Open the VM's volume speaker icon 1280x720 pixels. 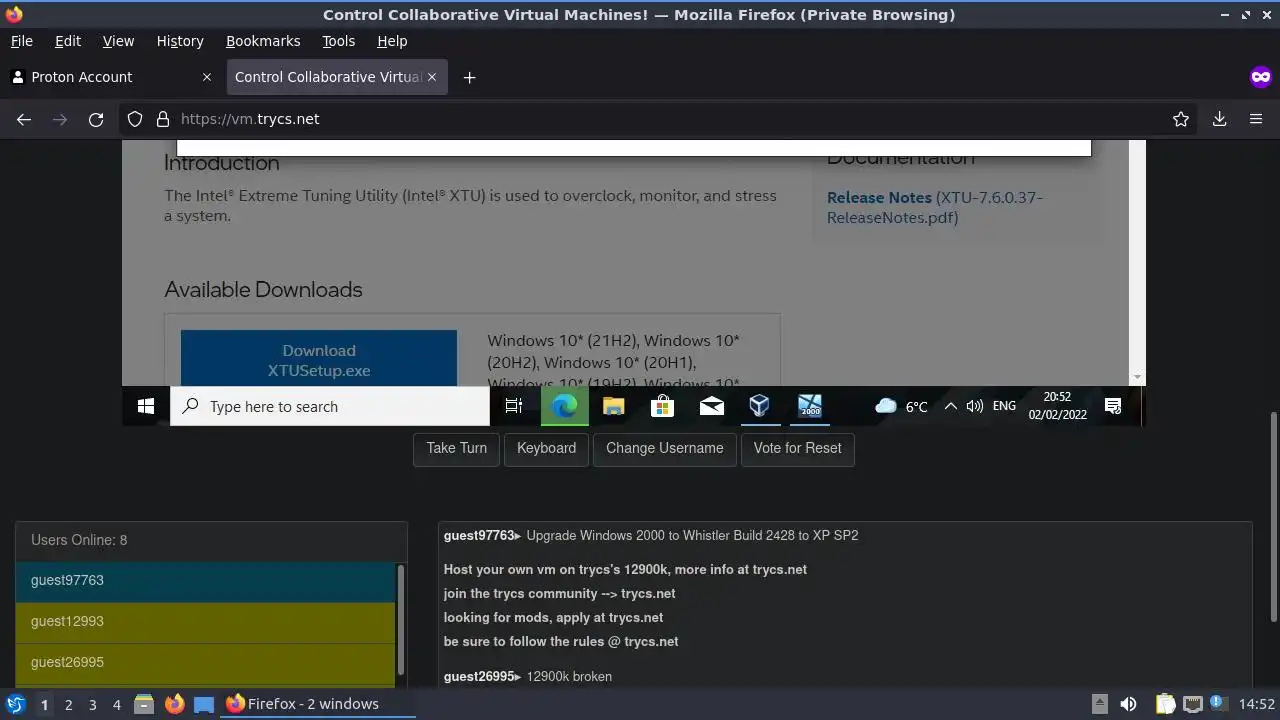[974, 406]
